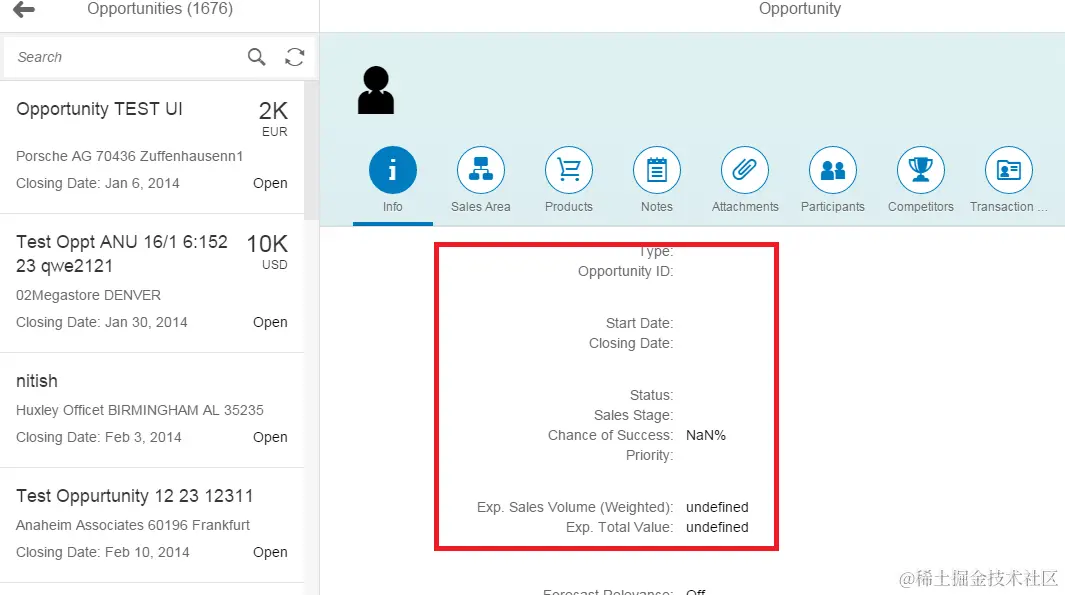
Task: Click Porsche AG 70436 Zuffenhausenn1 text
Action: tap(130, 156)
